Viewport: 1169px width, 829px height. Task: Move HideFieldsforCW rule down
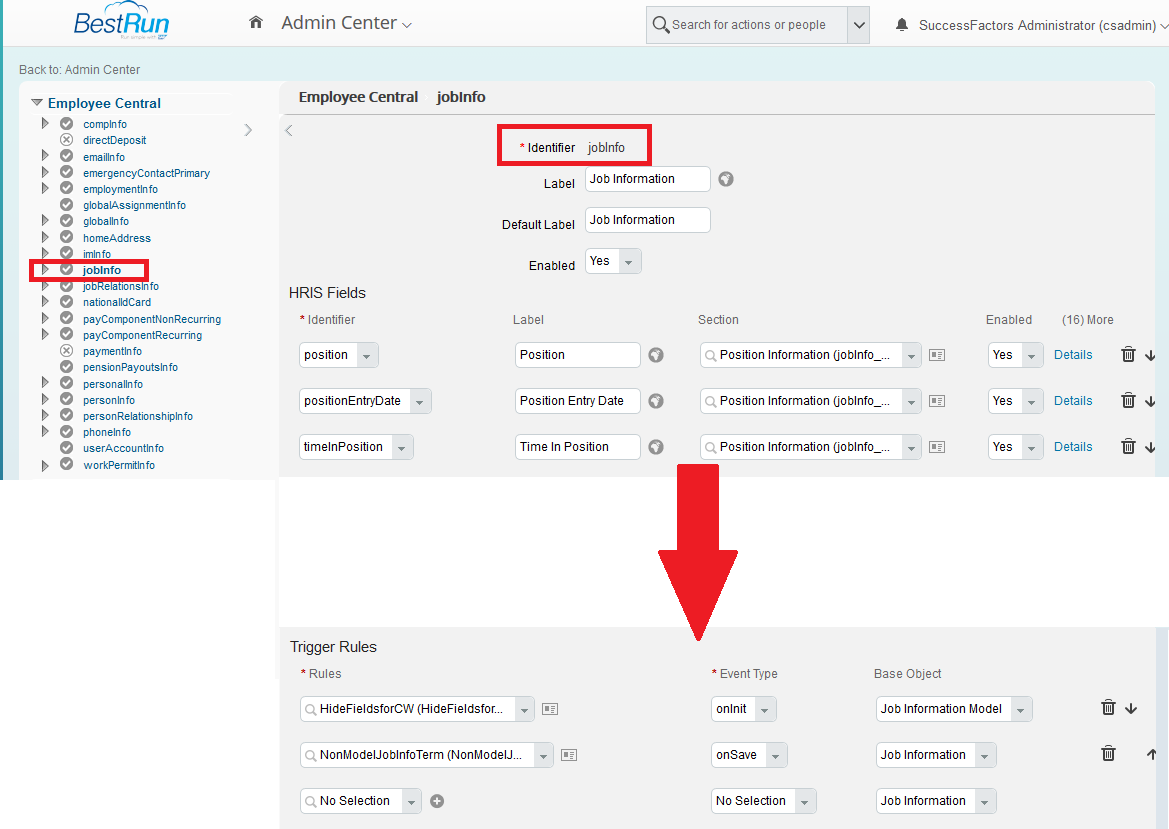[1131, 708]
